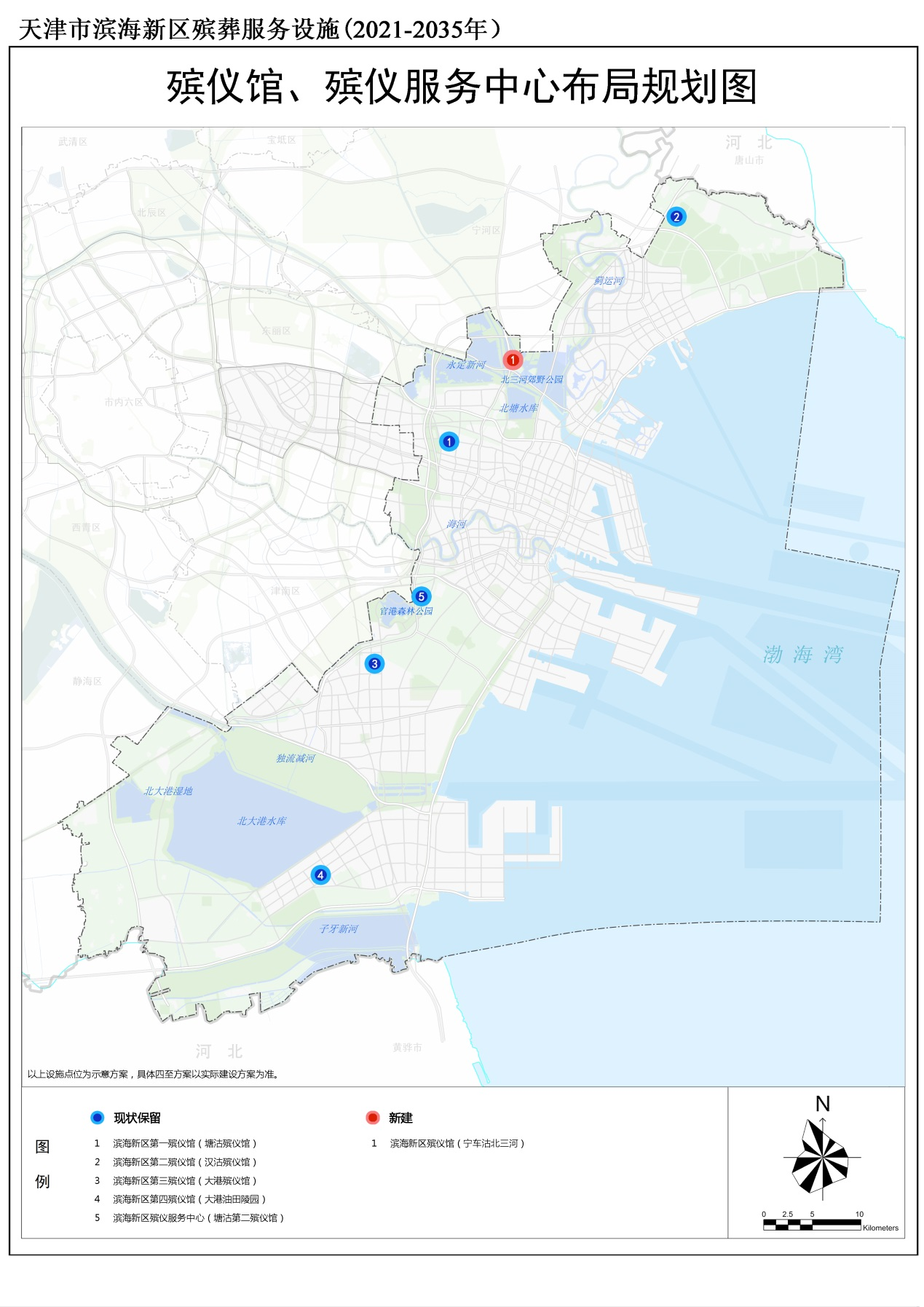
Task: Click legend entry 滨海新区第一殡仪馆（塘沽殡仪馆）
Action: (x=184, y=1143)
